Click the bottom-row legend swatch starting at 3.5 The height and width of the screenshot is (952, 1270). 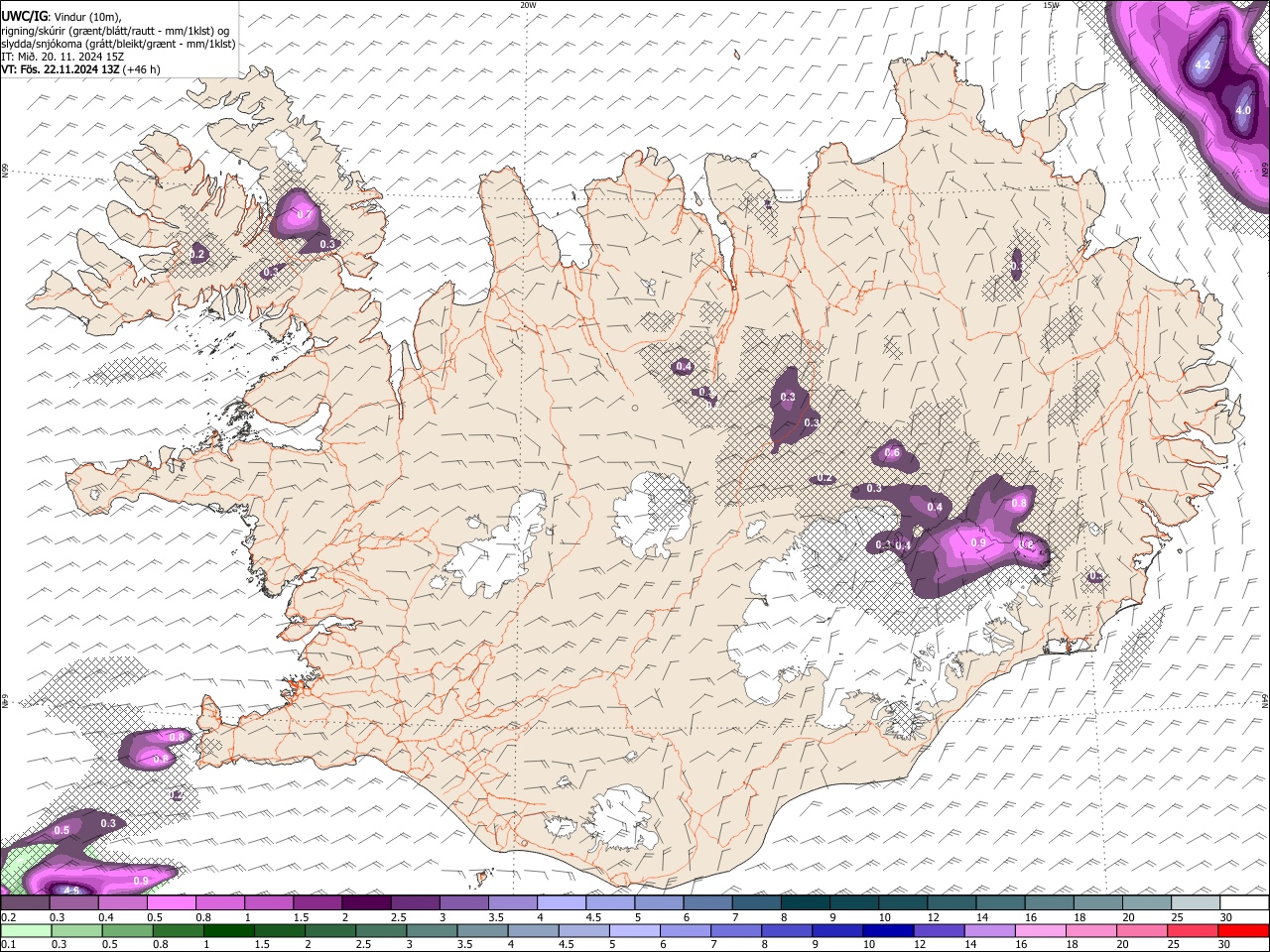tap(482, 931)
